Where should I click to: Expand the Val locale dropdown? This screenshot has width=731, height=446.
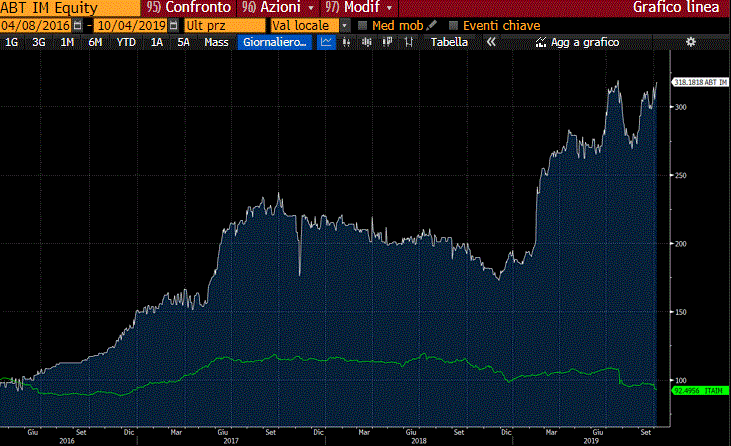[345, 25]
